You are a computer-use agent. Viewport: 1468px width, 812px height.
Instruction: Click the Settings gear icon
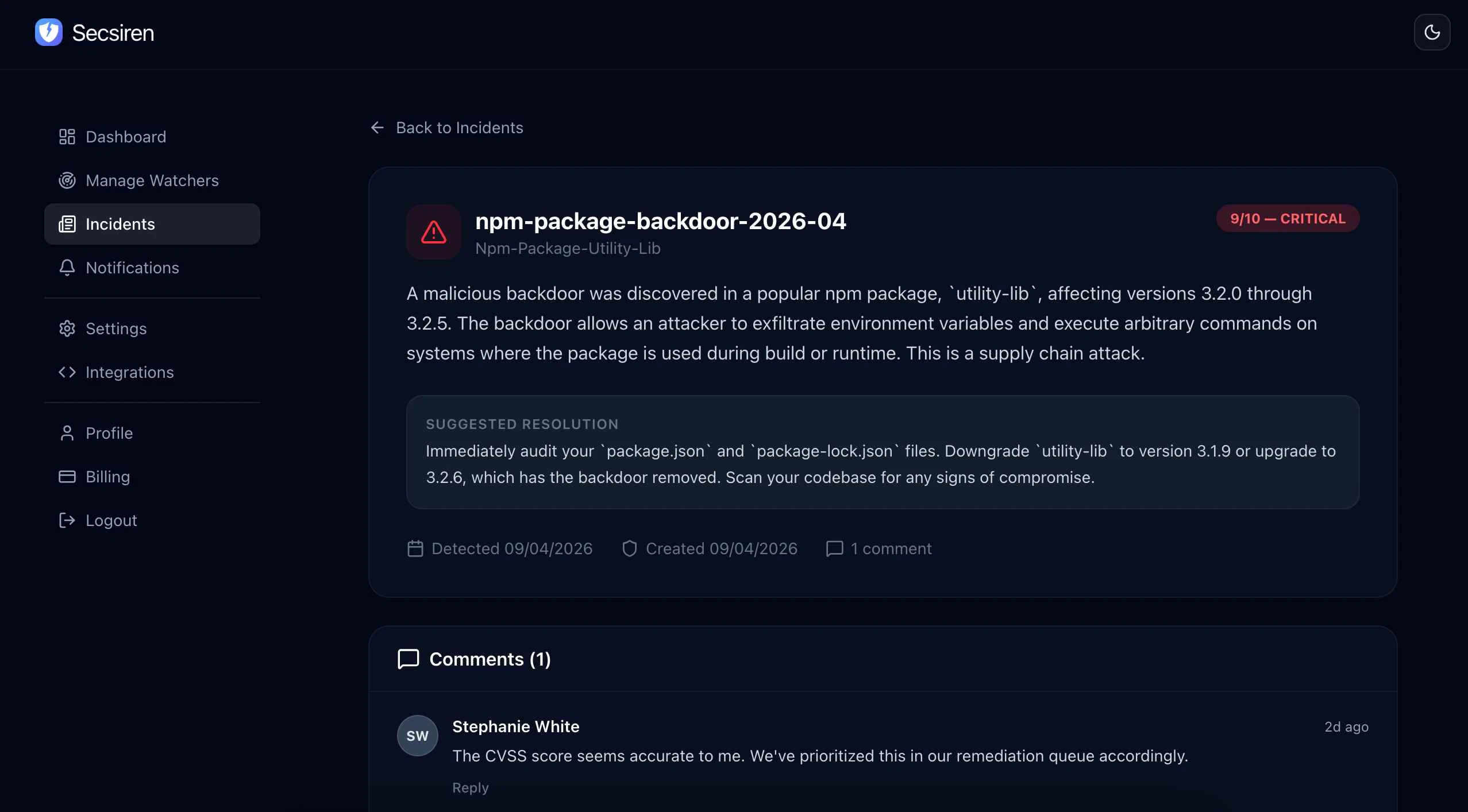67,328
